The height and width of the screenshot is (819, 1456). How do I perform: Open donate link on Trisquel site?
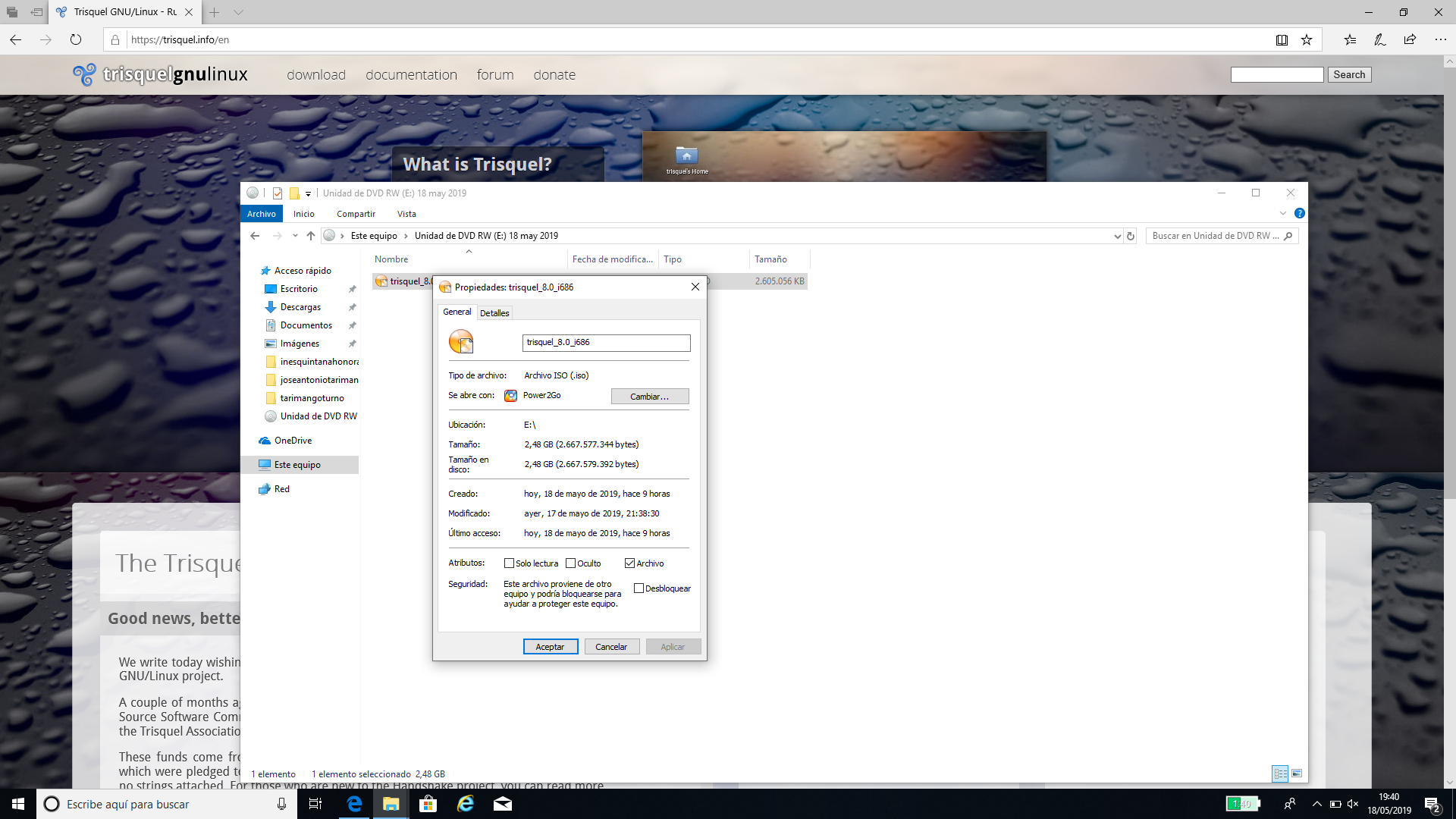(554, 74)
